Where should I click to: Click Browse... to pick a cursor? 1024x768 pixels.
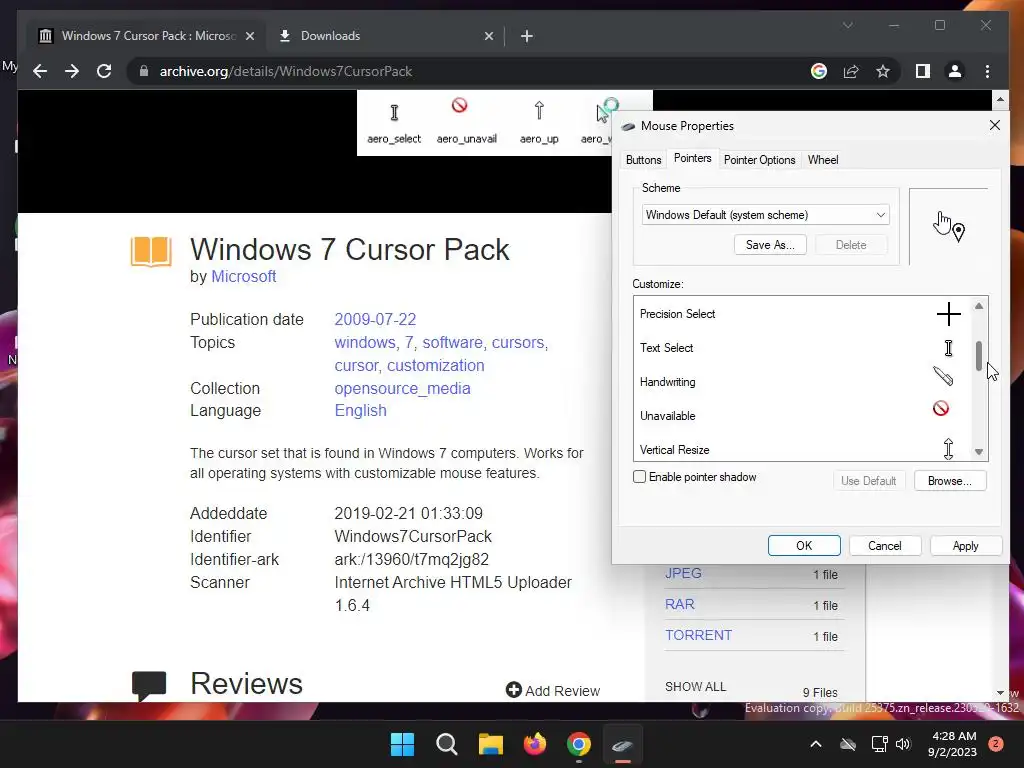pos(950,481)
